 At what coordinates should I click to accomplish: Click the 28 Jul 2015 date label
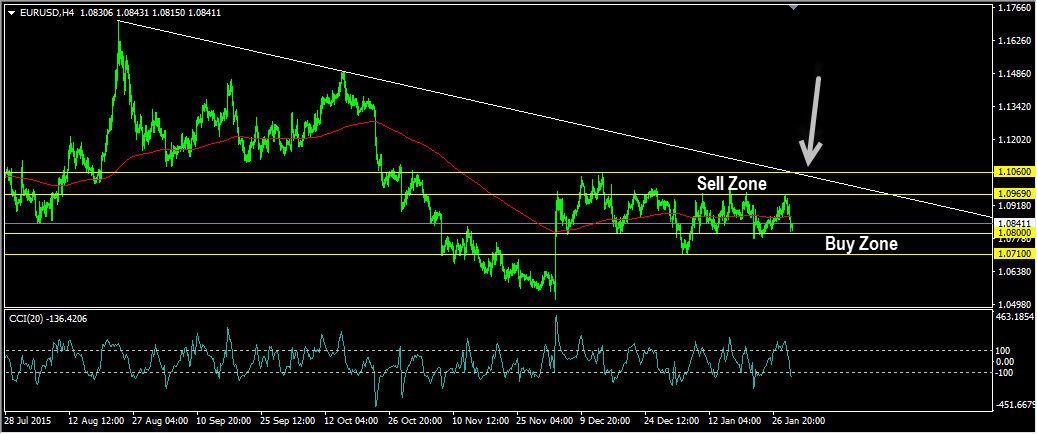coord(27,420)
